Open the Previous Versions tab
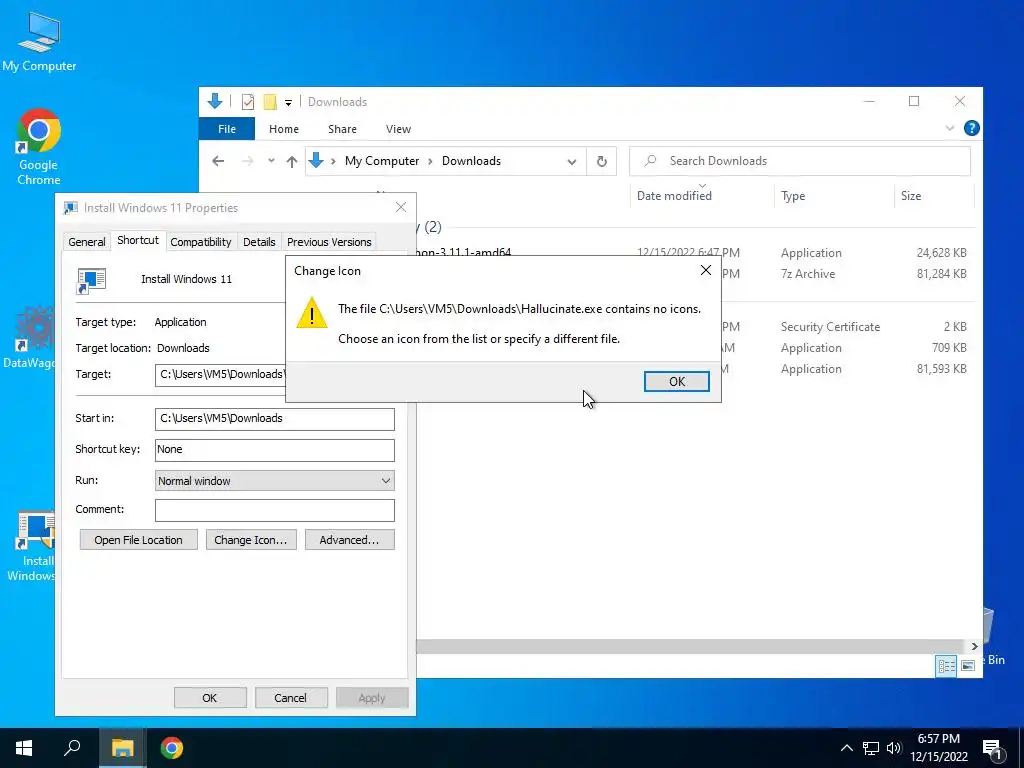This screenshot has height=768, width=1024. (x=329, y=242)
